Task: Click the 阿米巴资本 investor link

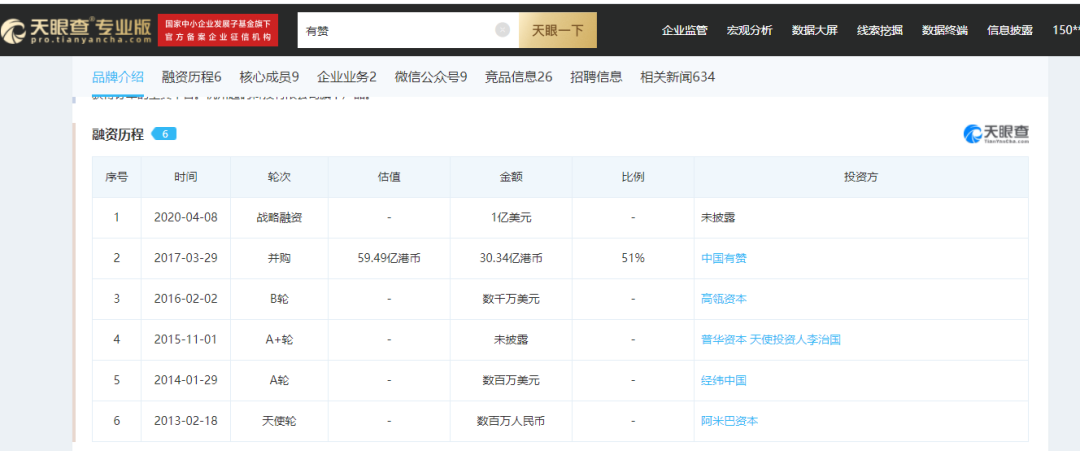Action: point(730,421)
